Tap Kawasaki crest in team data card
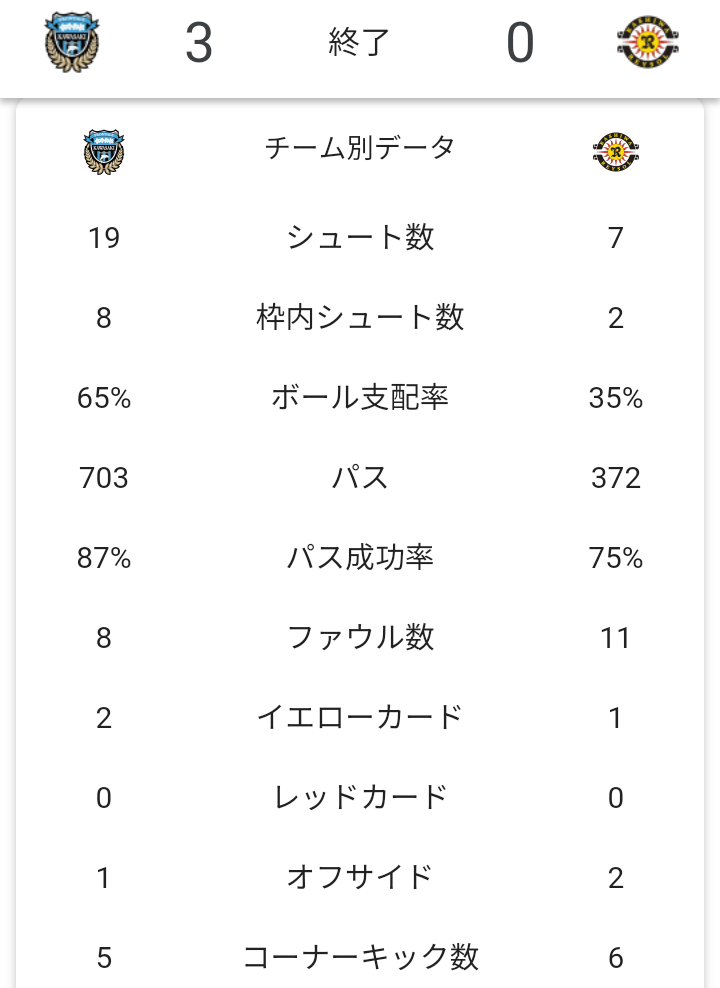 (x=104, y=152)
